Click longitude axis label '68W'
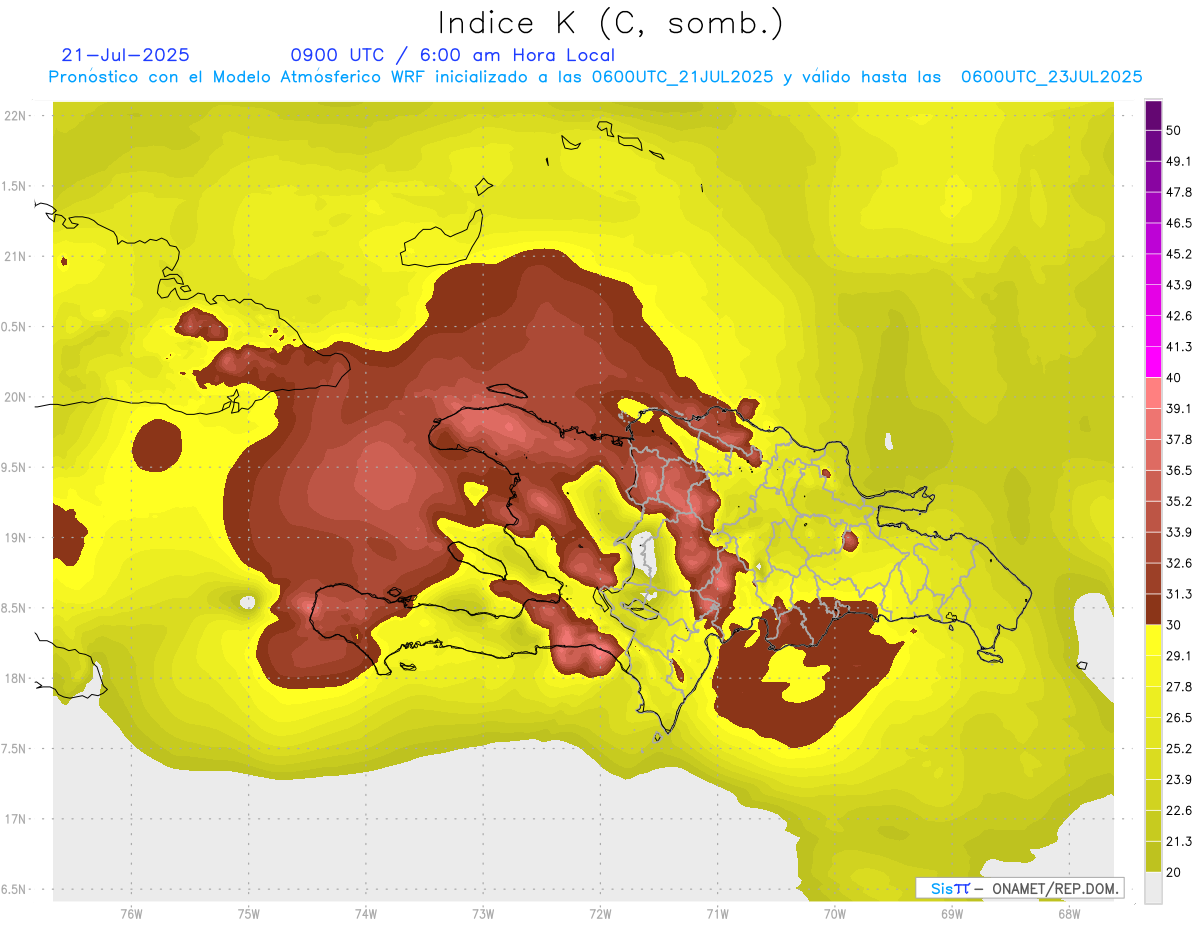1200x927 pixels. click(1068, 914)
